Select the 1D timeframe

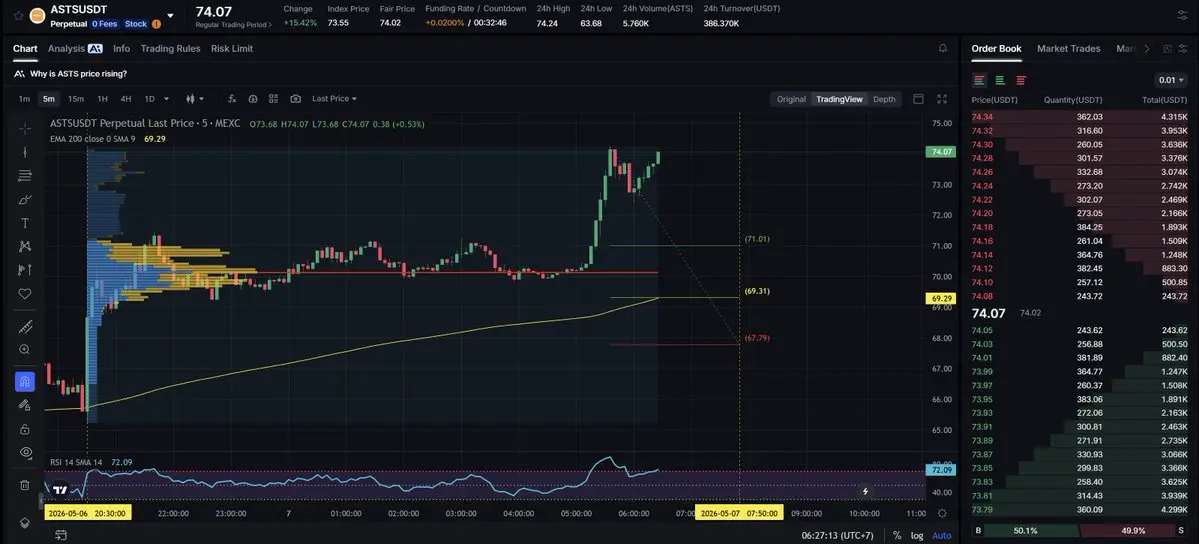click(x=150, y=99)
